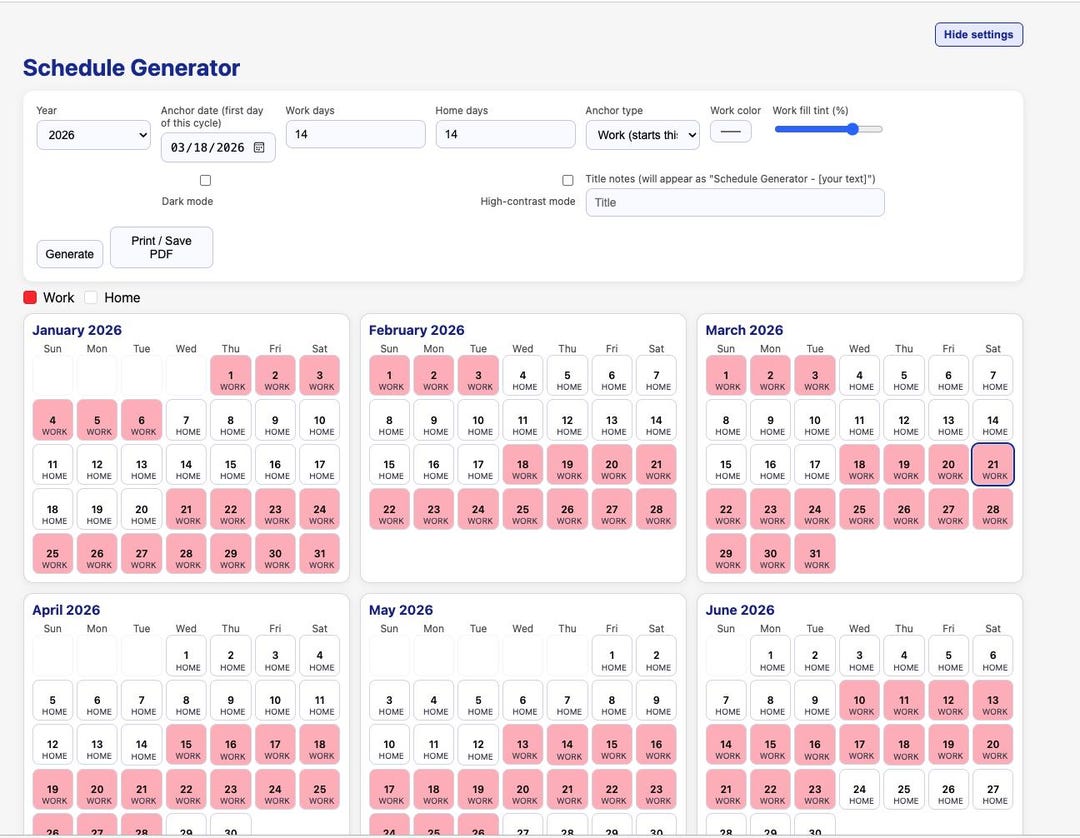Click the Print / Save PDF button
This screenshot has height=838, width=1080.
(161, 247)
